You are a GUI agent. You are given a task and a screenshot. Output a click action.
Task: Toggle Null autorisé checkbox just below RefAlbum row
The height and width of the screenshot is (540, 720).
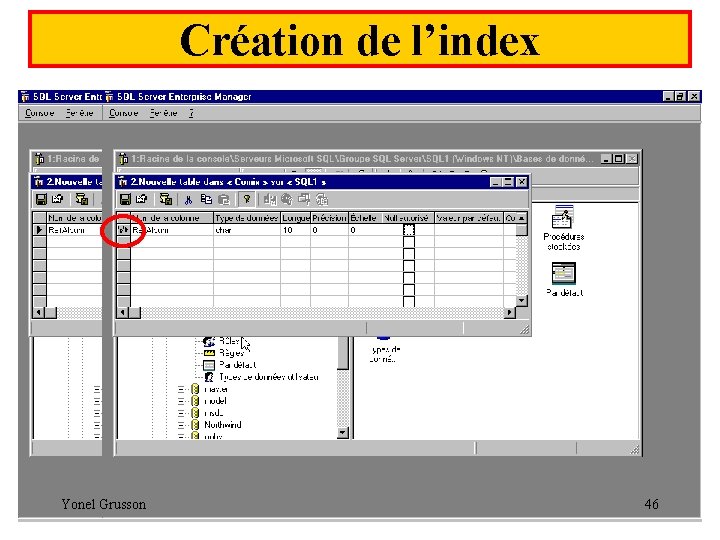[409, 242]
